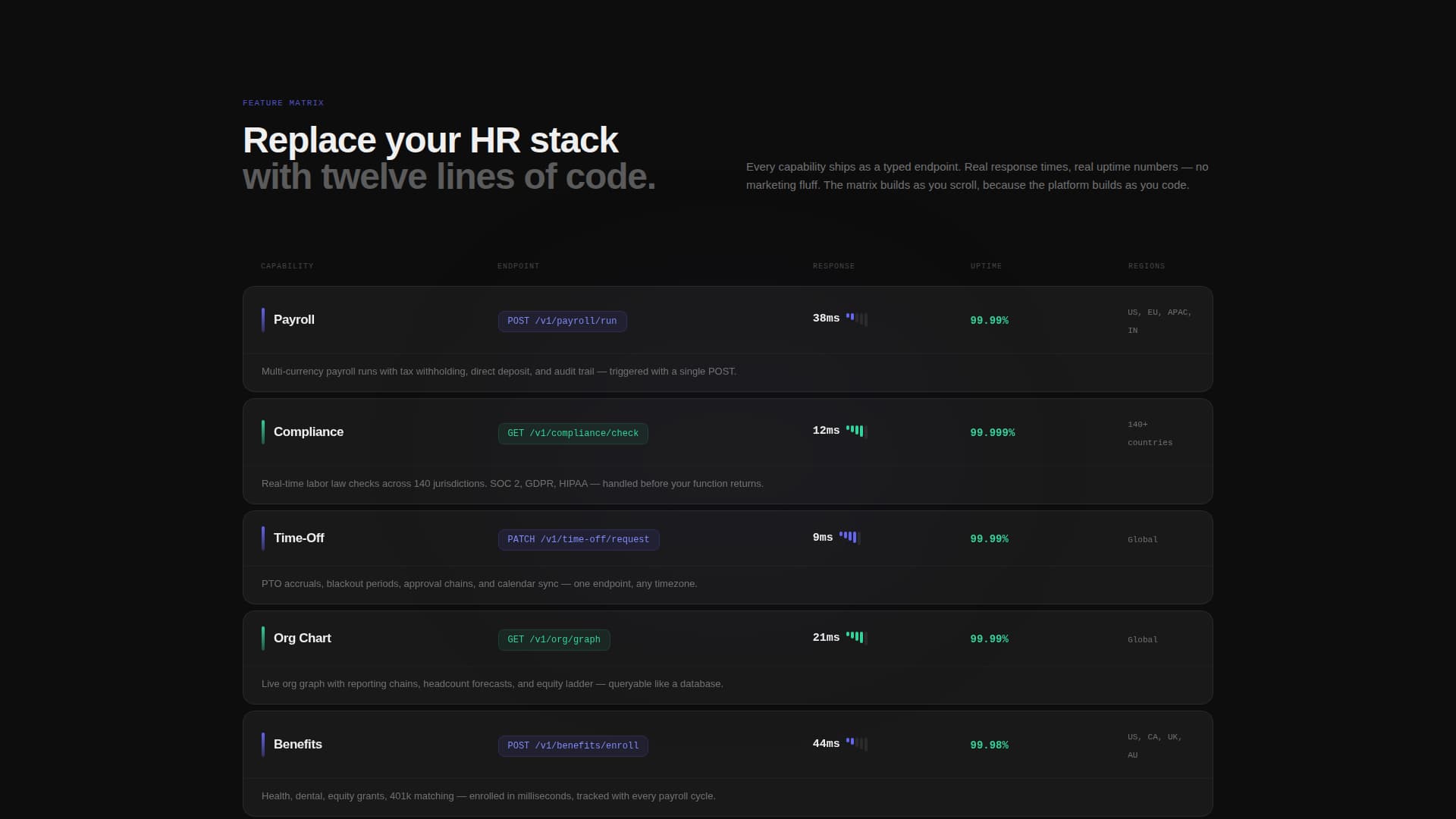Select the REGIONS column header
Image resolution: width=1456 pixels, height=819 pixels.
(x=1146, y=265)
